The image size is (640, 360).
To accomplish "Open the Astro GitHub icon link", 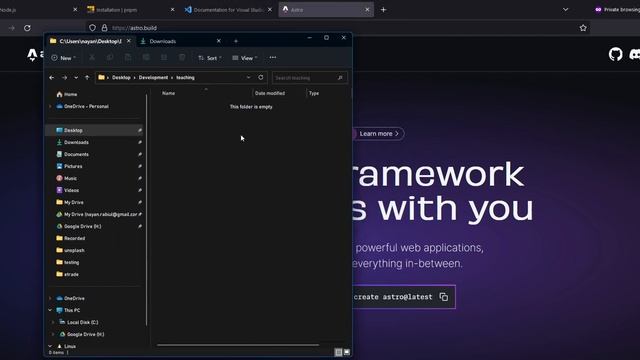I will 616,54.
